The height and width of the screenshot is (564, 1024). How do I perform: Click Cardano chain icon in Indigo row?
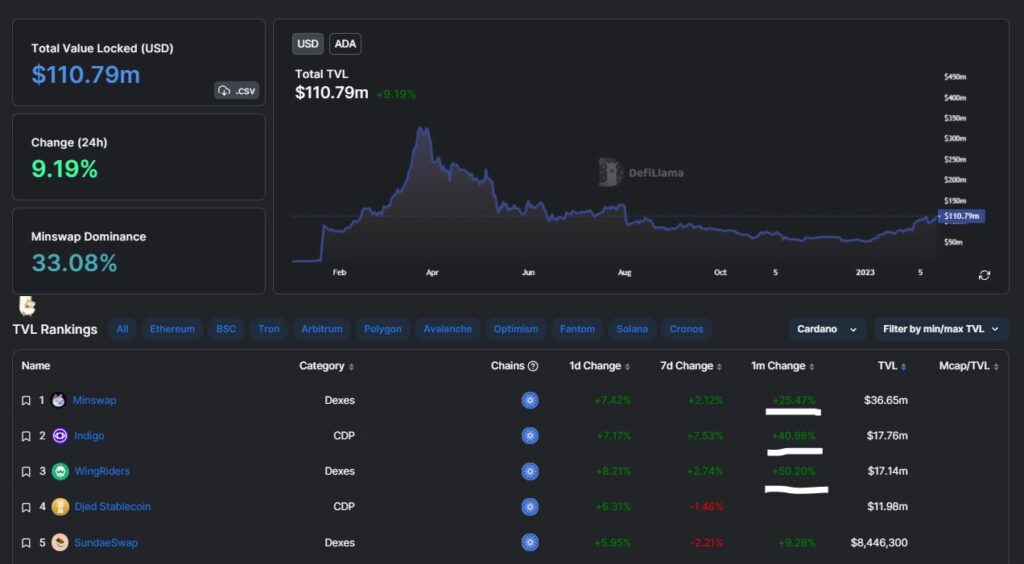(x=530, y=435)
